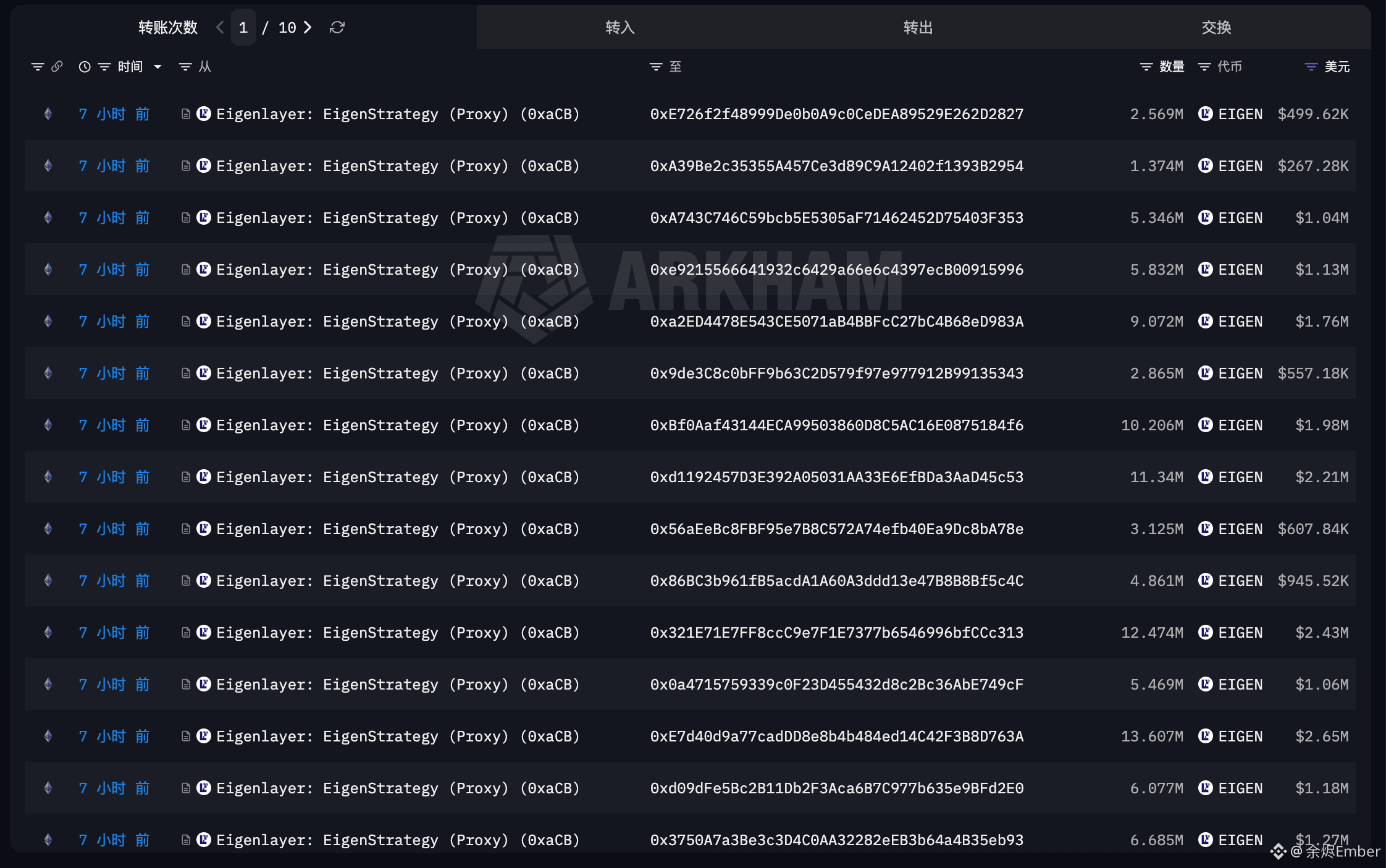
Task: Click the EIGEN token on the $945.52K row
Action: 1240,581
